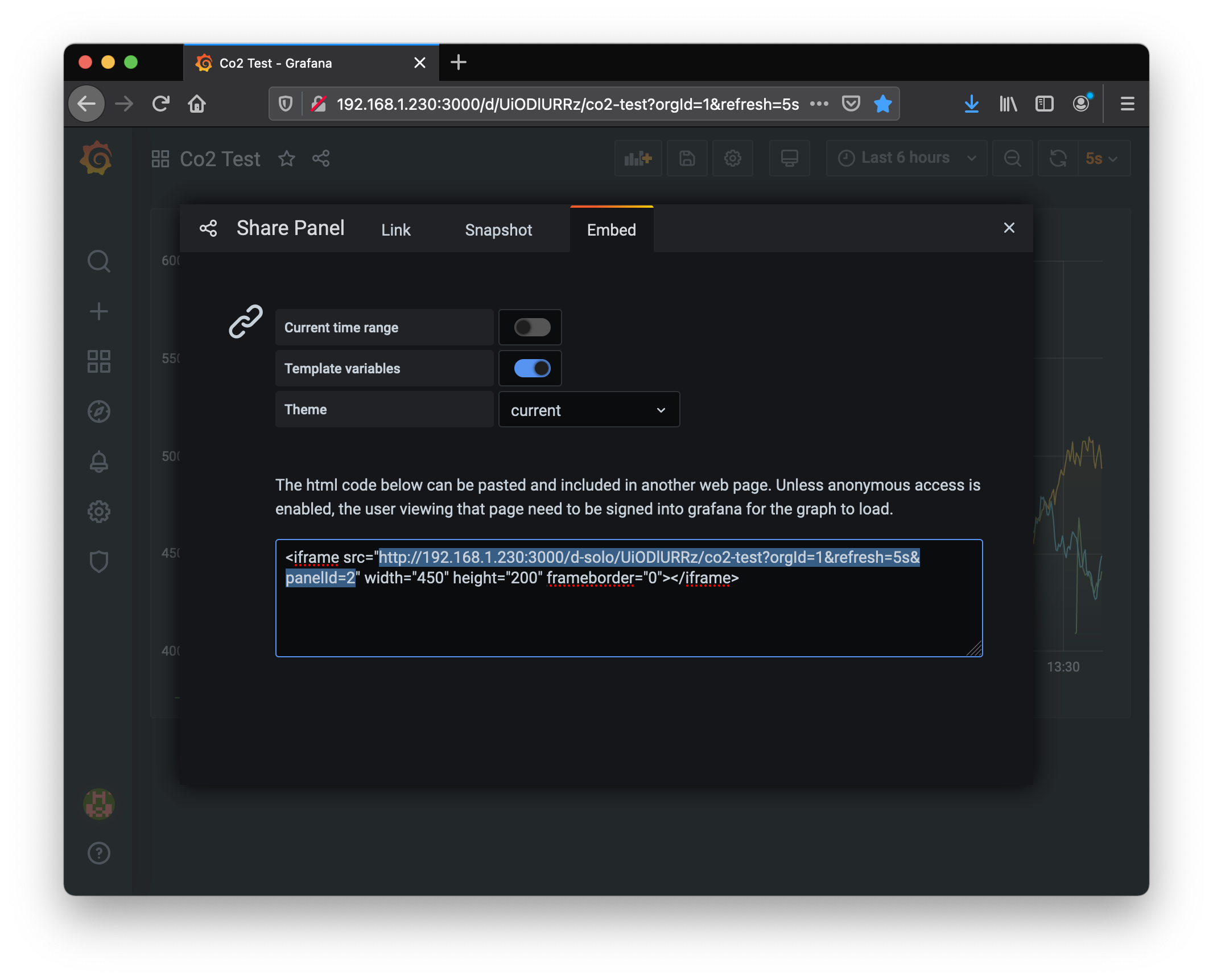
Task: Click the browser address bar URL
Action: tap(568, 104)
